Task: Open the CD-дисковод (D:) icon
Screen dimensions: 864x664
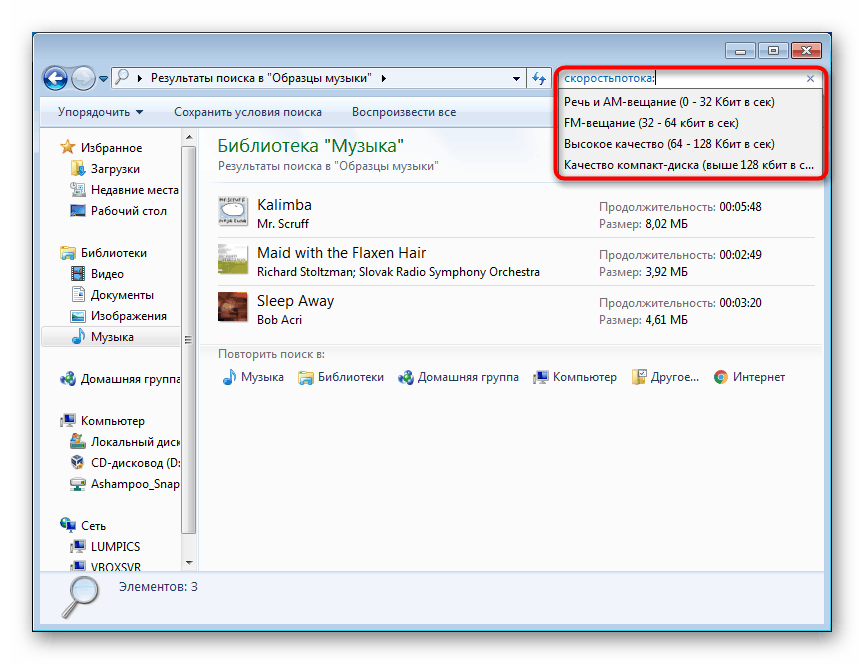Action: [78, 462]
